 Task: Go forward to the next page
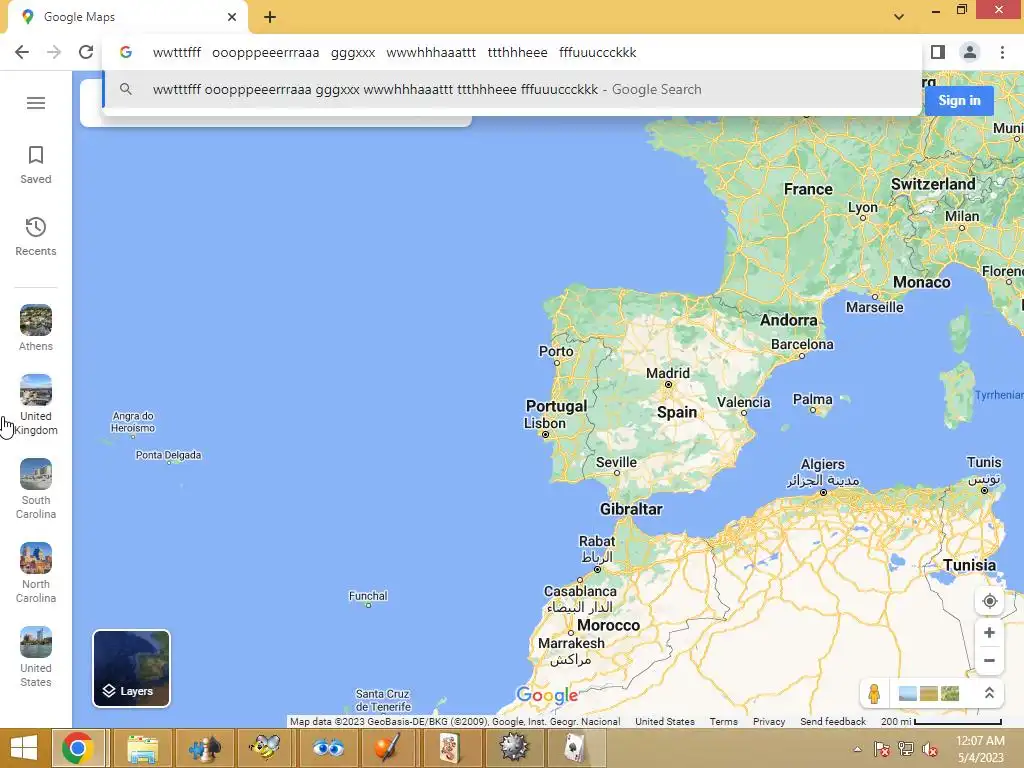tap(54, 52)
